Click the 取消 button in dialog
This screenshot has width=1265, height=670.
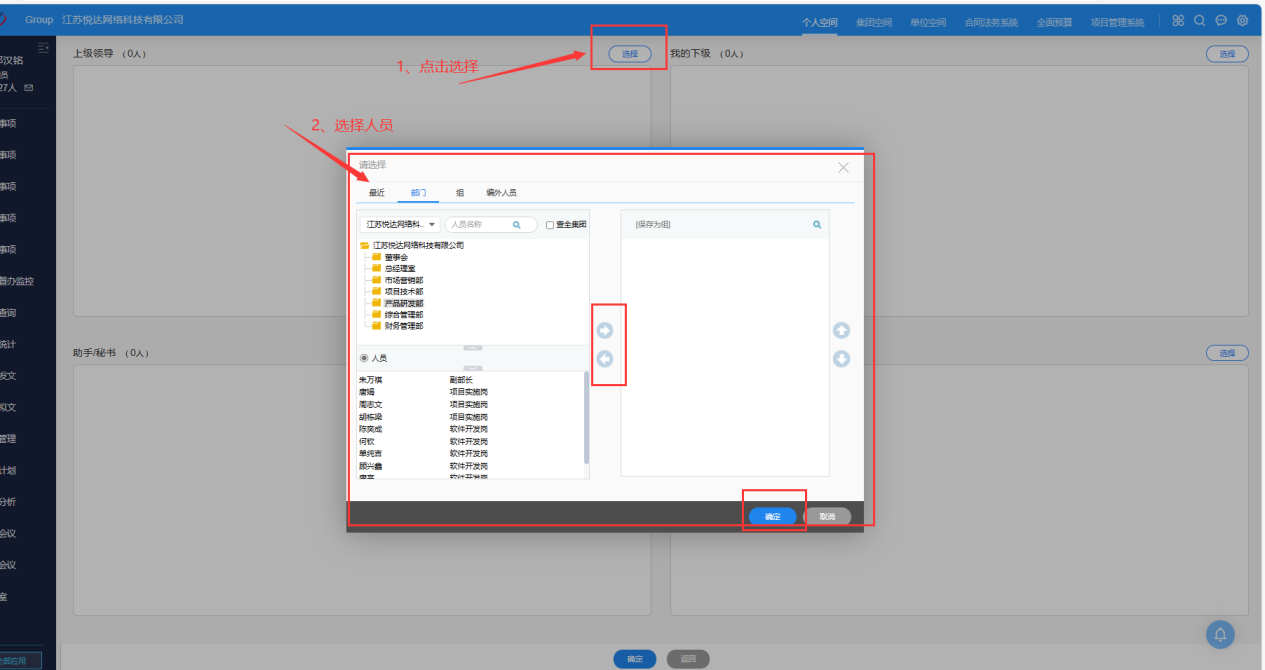click(827, 517)
